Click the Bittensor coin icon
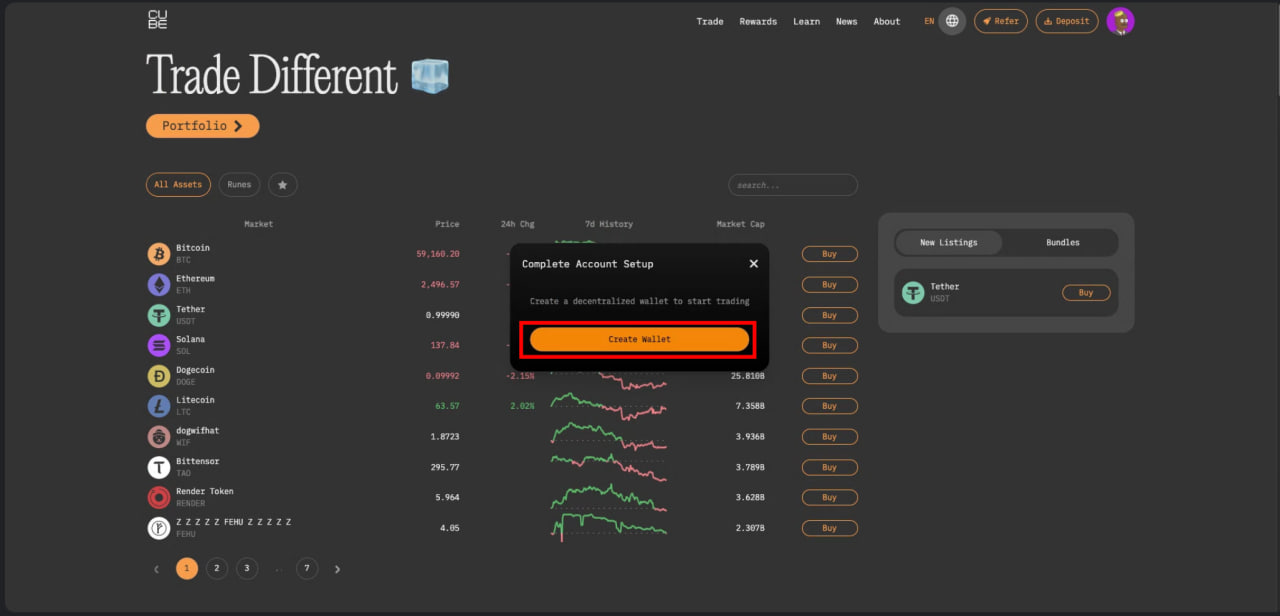The height and width of the screenshot is (616, 1280). pos(159,467)
